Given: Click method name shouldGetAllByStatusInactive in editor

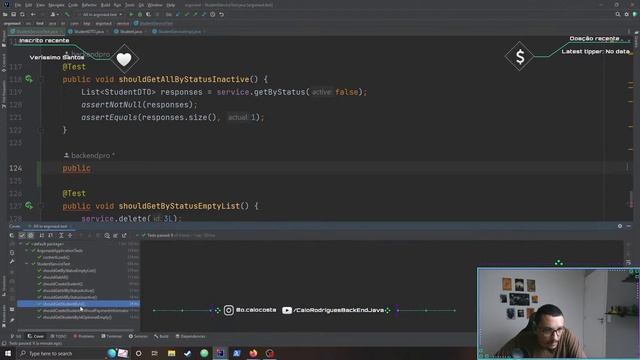Looking at the screenshot, I should [x=184, y=79].
